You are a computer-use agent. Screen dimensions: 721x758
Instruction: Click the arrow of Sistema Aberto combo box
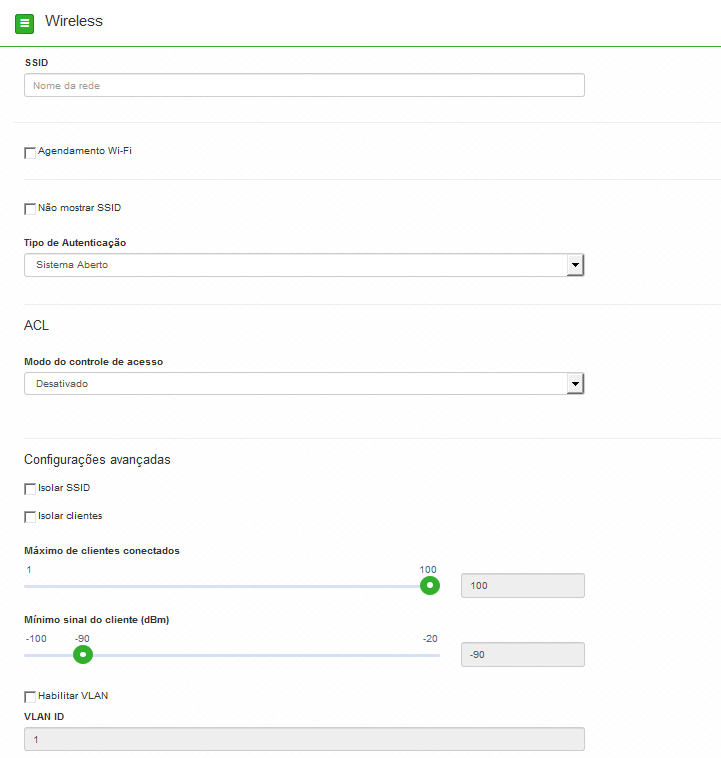tap(575, 265)
